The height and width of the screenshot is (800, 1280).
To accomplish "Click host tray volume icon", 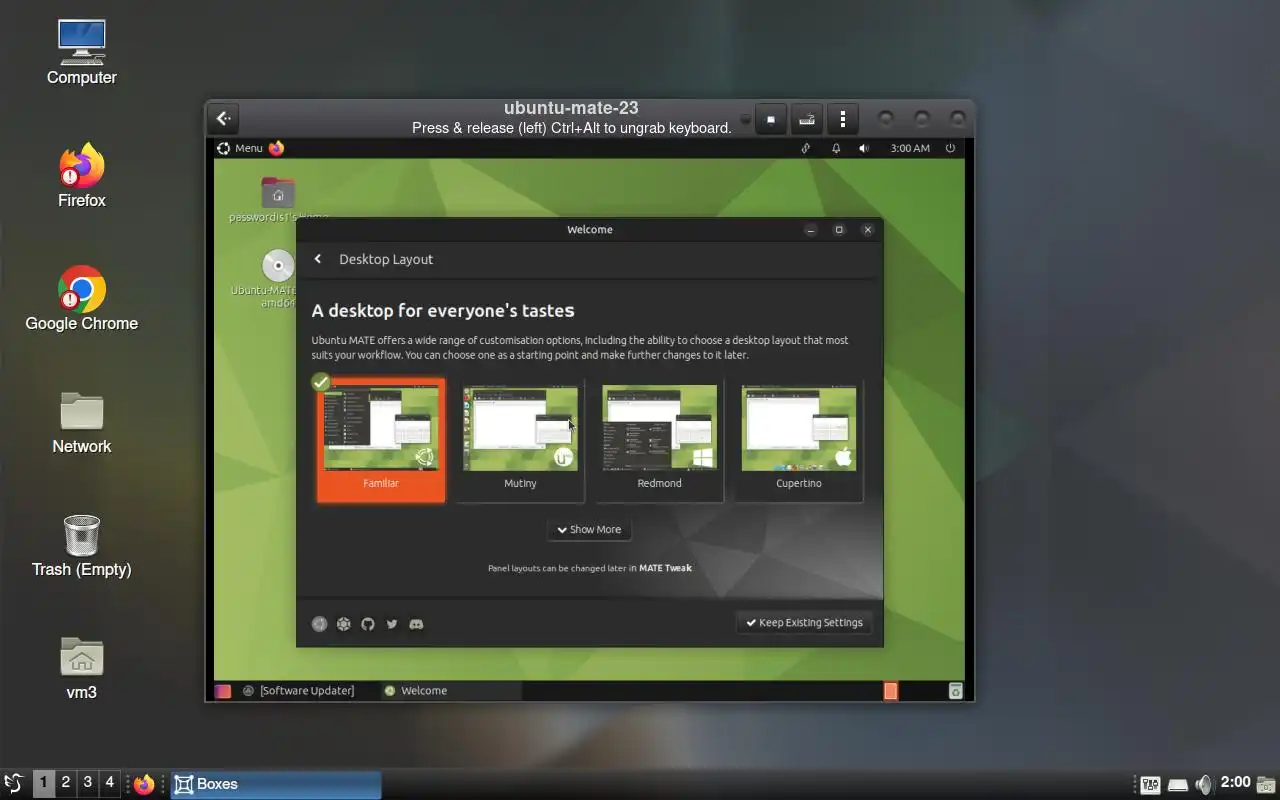I will coord(1204,785).
